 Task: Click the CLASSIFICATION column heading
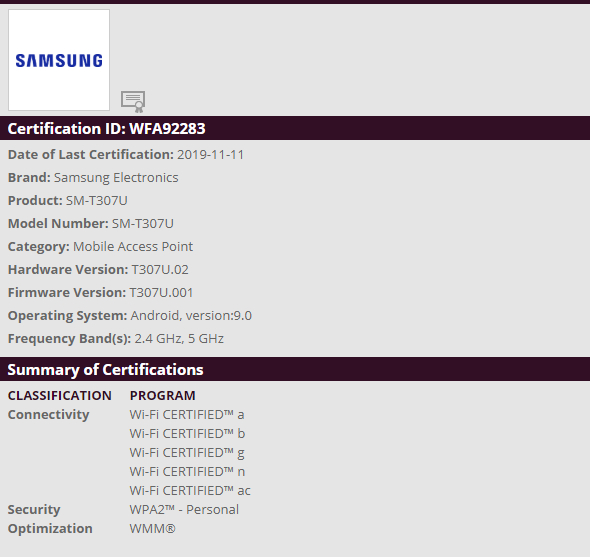pyautogui.click(x=60, y=396)
